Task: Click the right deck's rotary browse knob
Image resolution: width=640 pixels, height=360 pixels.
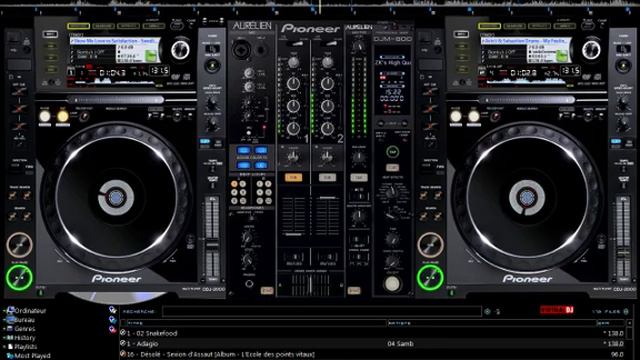Action: click(x=591, y=50)
